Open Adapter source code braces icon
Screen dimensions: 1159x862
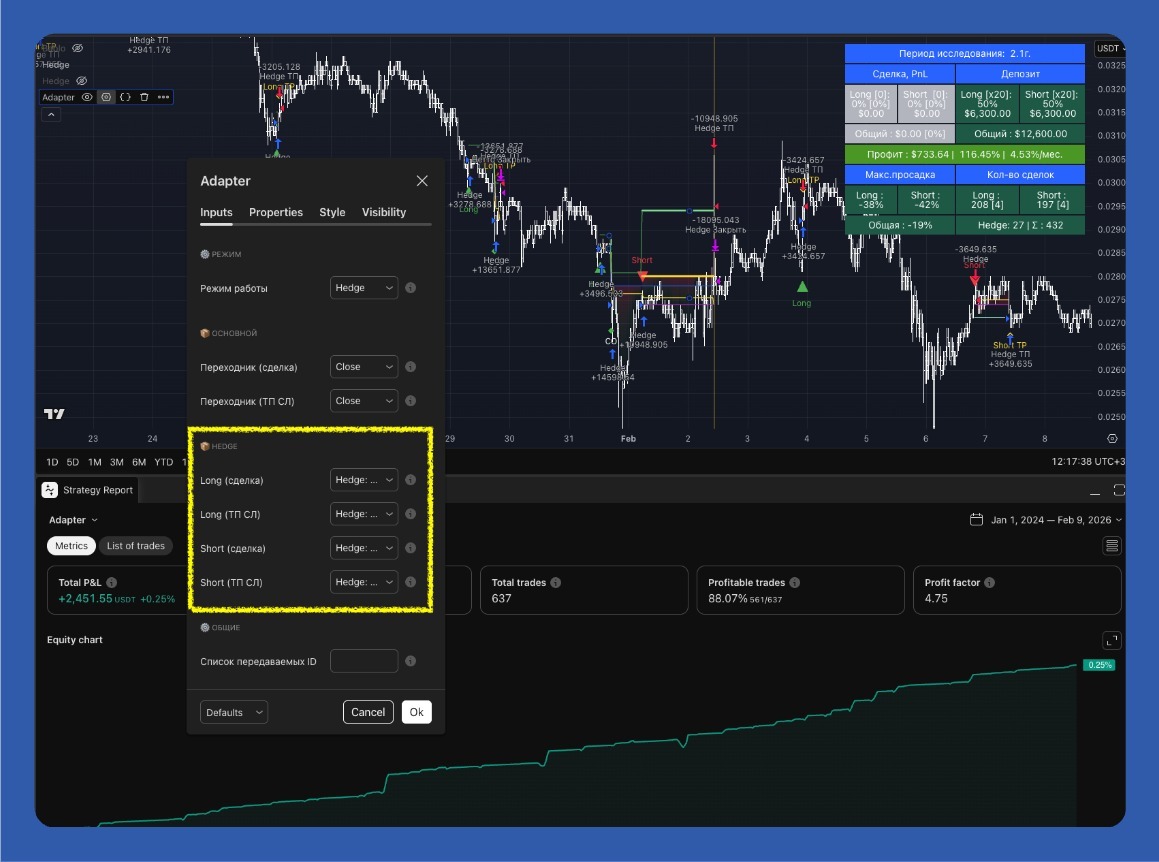126,97
